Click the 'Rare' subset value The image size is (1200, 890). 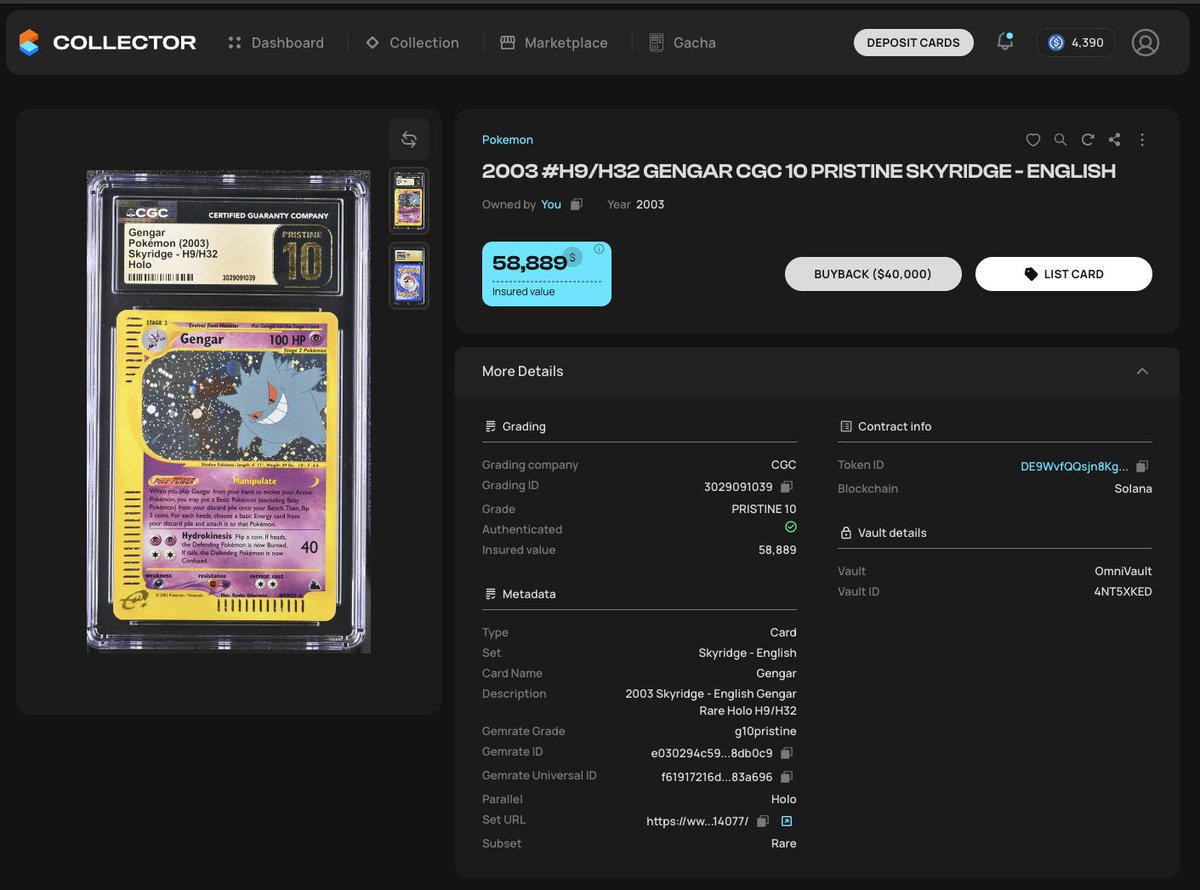pos(784,843)
